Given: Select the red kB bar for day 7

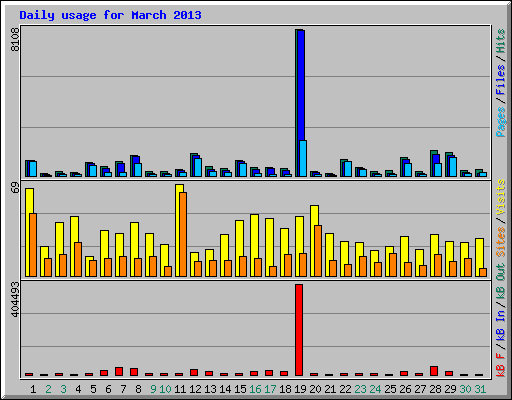Looking at the screenshot, I should (x=119, y=372).
